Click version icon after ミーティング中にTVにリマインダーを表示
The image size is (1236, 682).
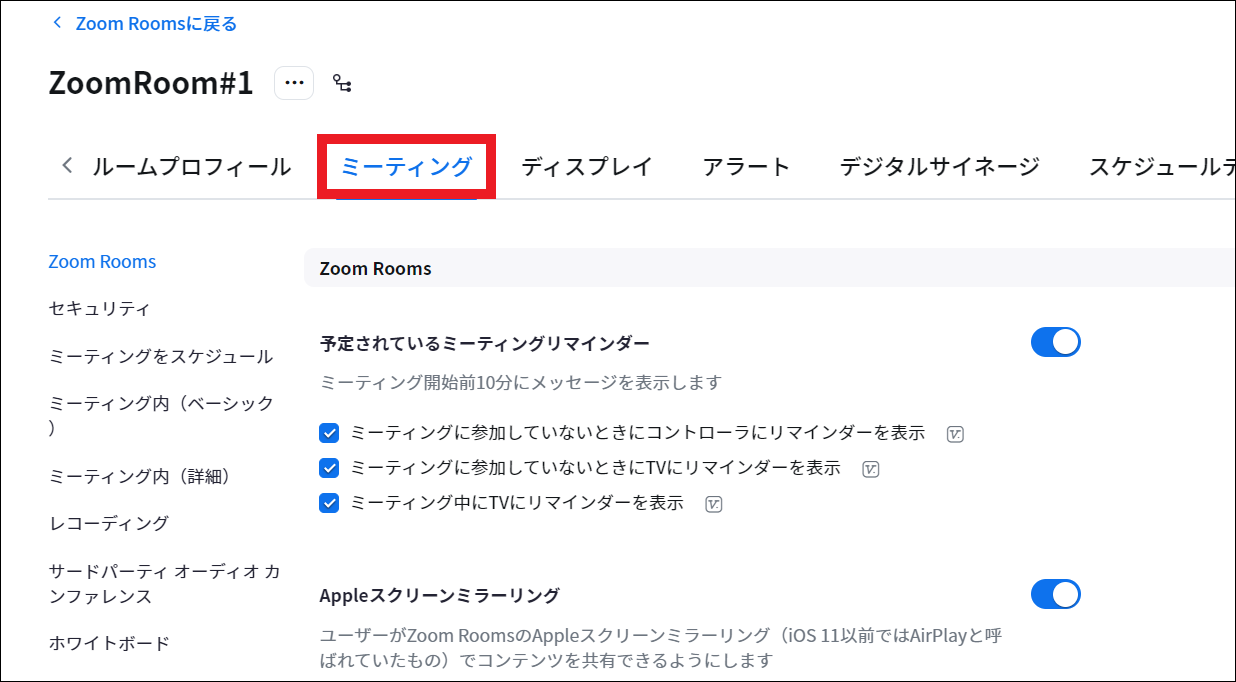(714, 504)
